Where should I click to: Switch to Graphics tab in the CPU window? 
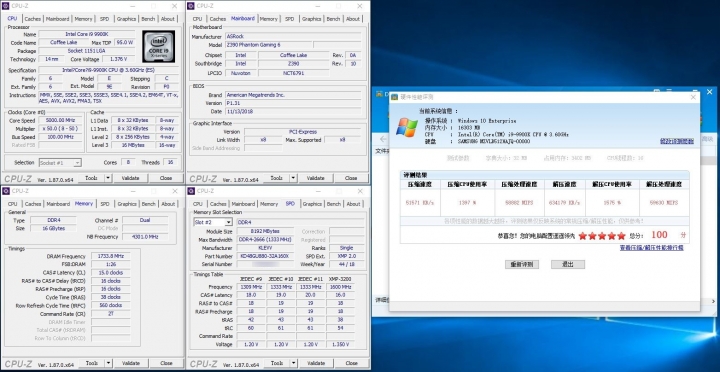click(126, 19)
